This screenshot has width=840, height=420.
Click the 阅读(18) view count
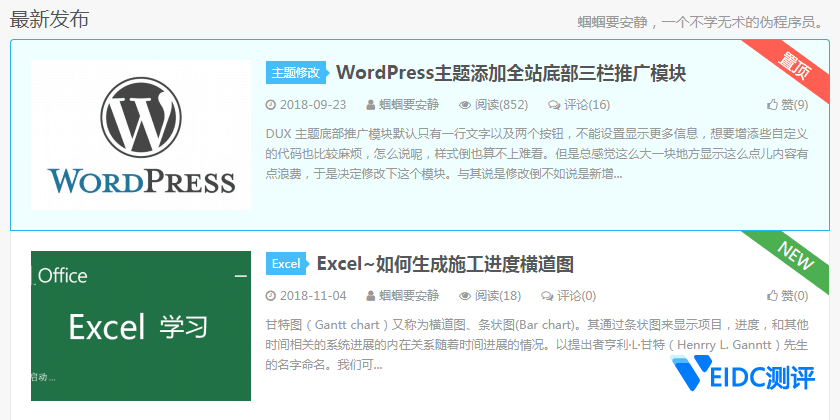498,296
